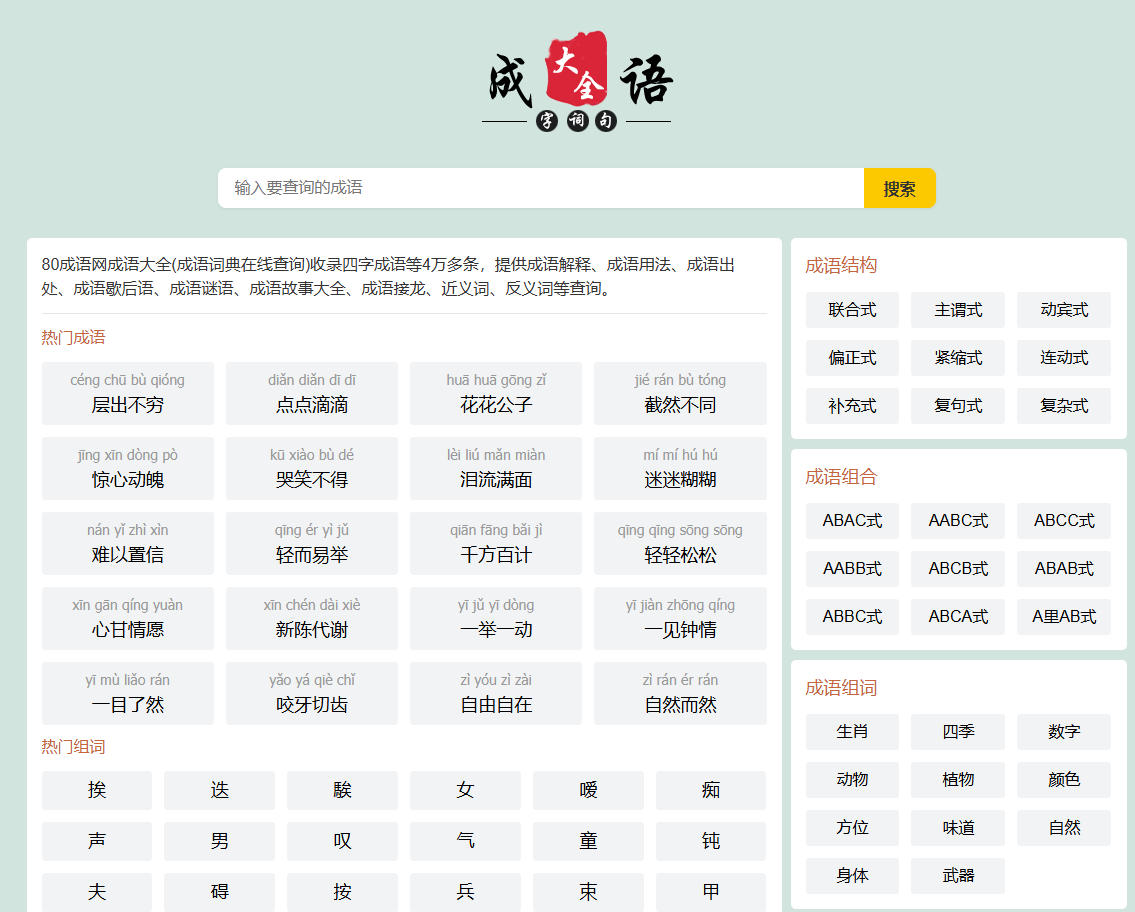Select the 复句式 structure category
This screenshot has height=912, width=1135.
click(x=958, y=405)
